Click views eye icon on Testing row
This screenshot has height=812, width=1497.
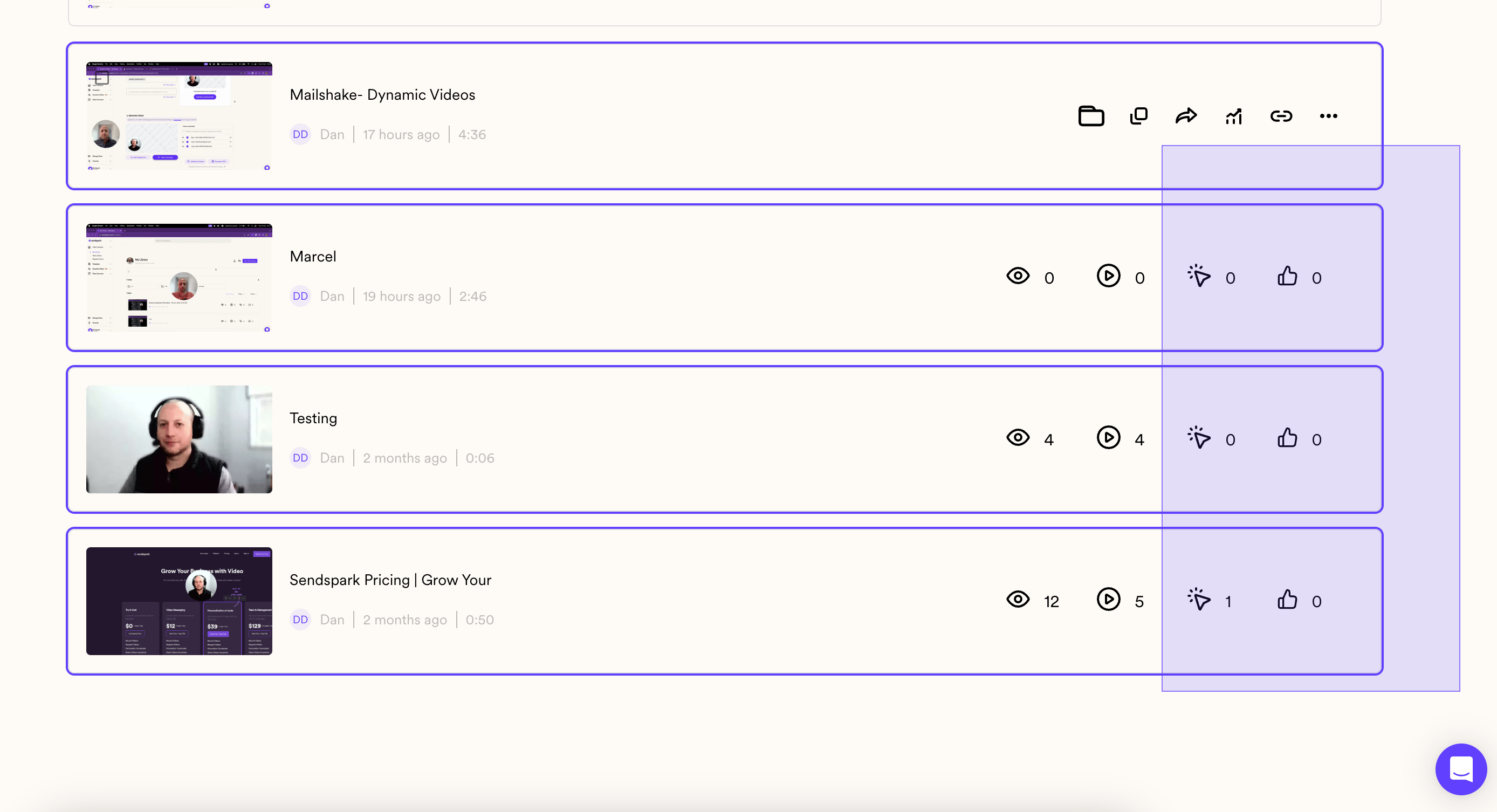[1018, 437]
